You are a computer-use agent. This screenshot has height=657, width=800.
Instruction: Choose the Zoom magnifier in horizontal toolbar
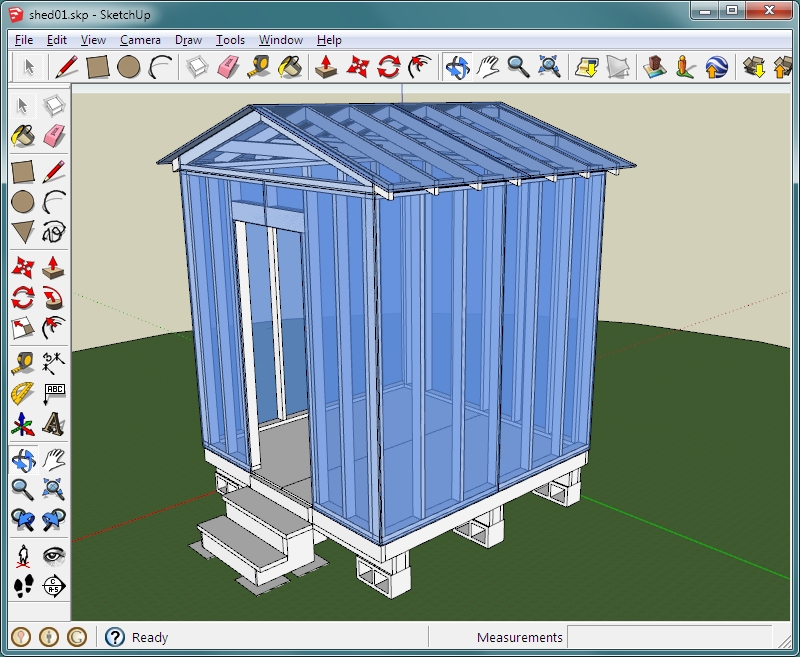tap(518, 67)
